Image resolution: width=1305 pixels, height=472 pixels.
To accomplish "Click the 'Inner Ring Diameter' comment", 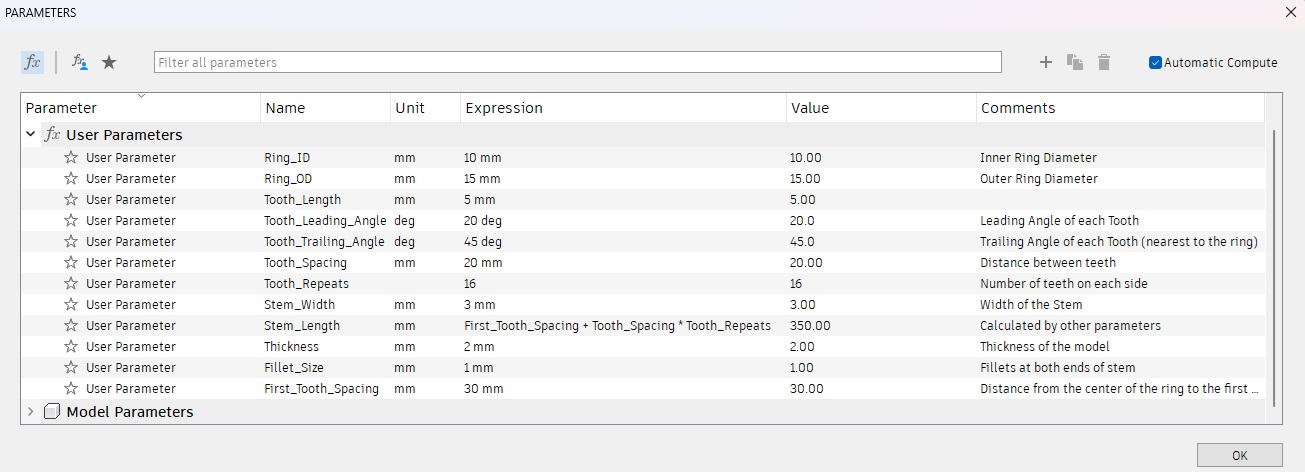I will click(x=1038, y=157).
